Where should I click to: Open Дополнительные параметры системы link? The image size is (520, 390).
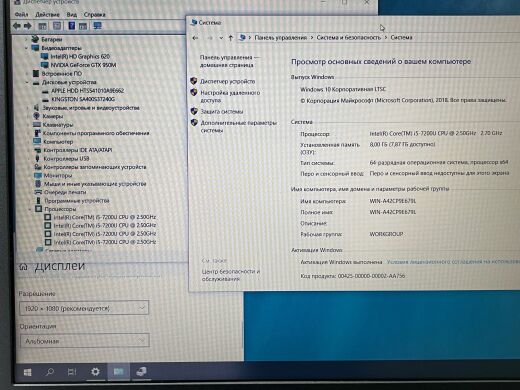click(x=239, y=127)
